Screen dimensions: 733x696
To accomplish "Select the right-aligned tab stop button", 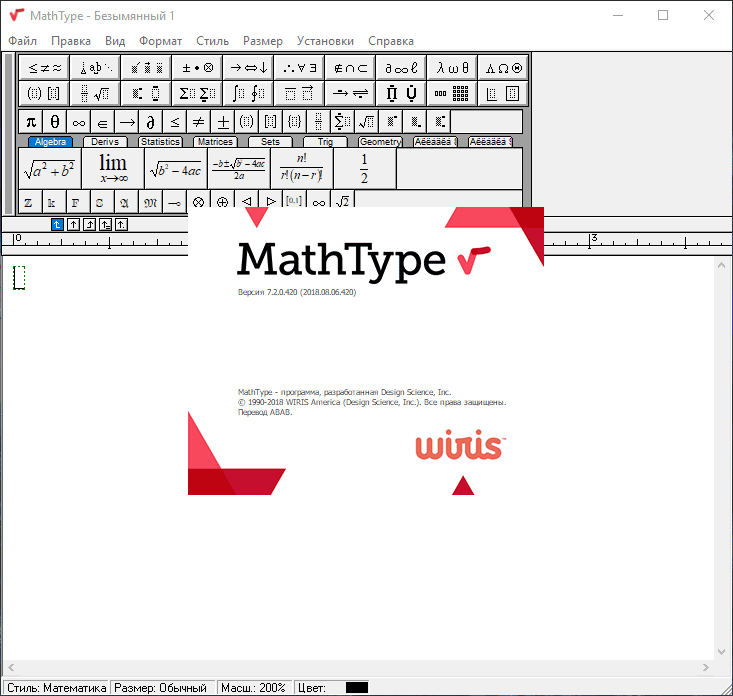I will point(89,225).
